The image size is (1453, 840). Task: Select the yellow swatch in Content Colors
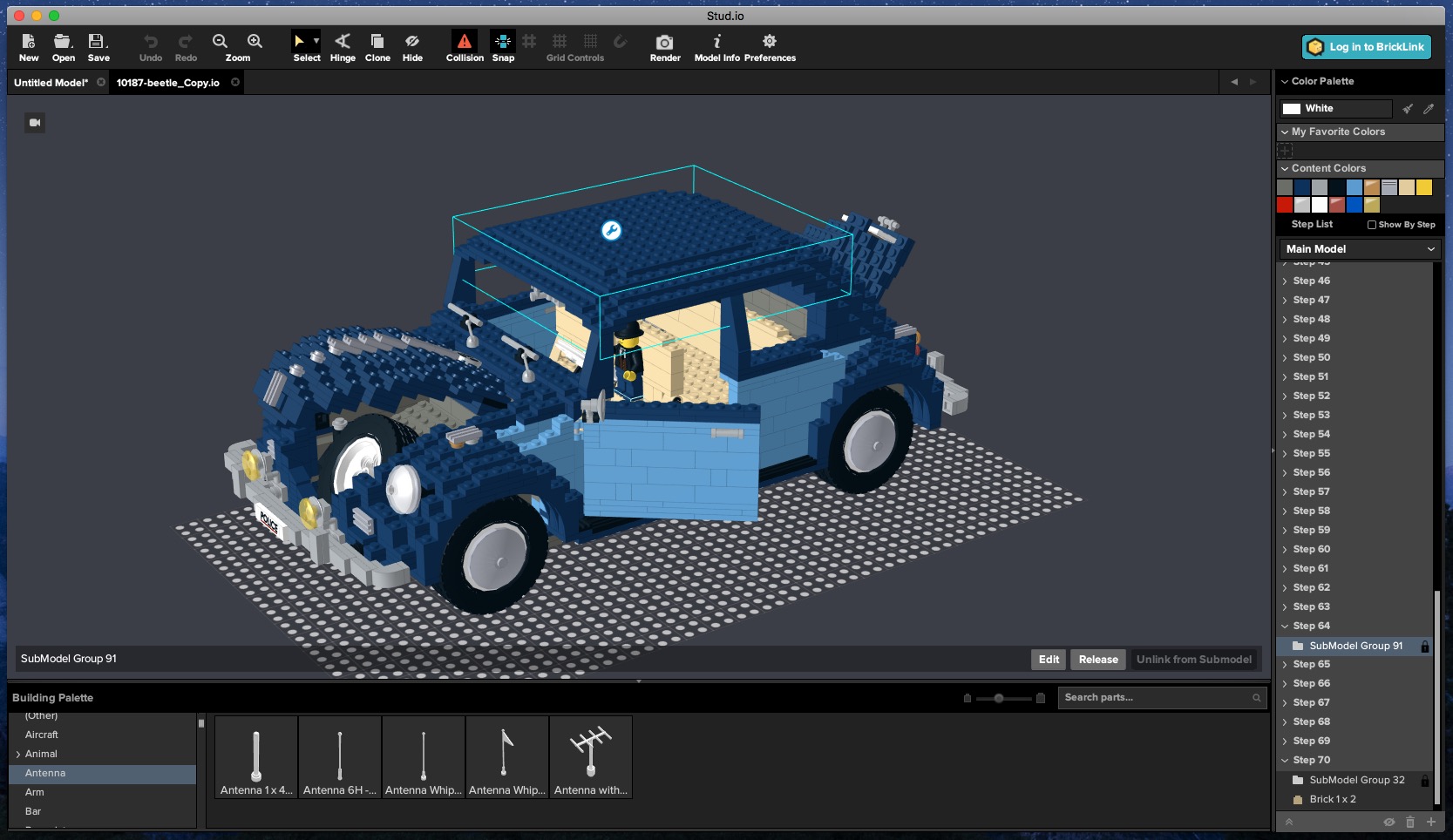point(1422,187)
